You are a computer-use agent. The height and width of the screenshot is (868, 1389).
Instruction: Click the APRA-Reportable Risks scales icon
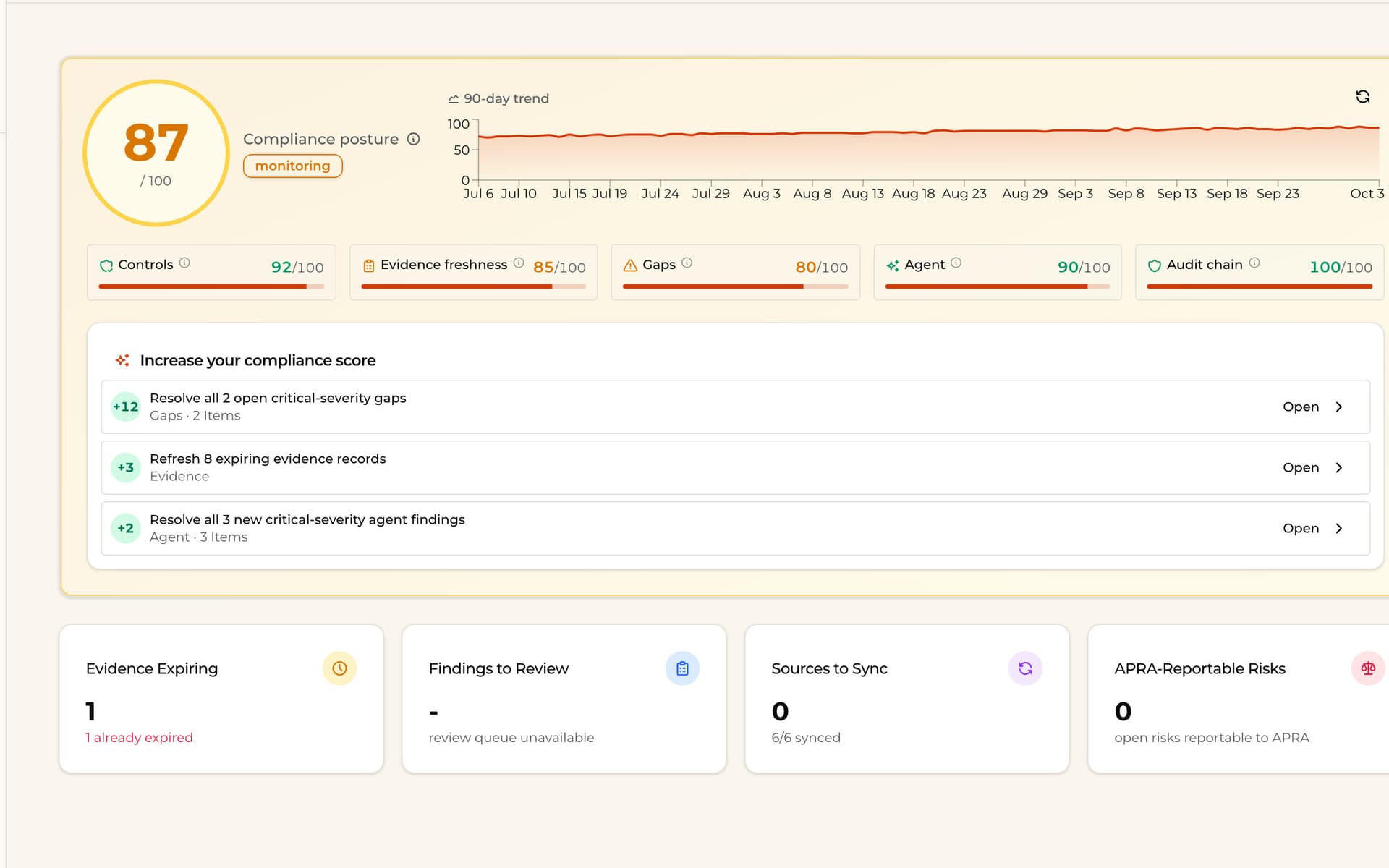(x=1368, y=668)
